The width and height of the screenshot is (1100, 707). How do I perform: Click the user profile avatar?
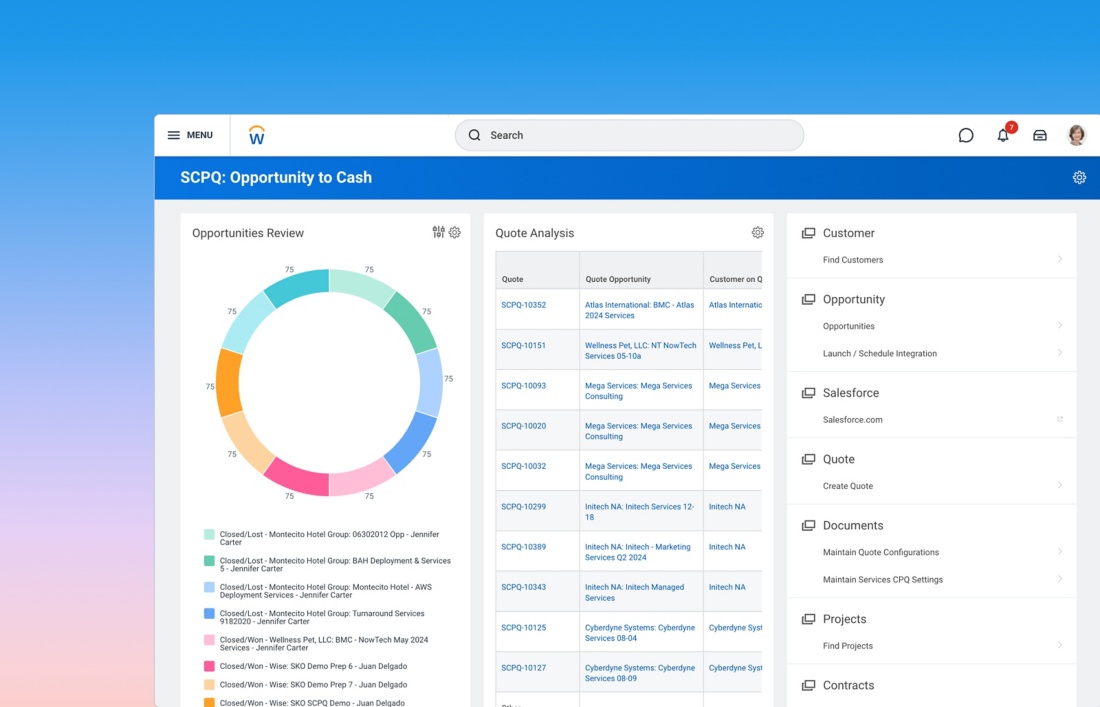(1077, 135)
